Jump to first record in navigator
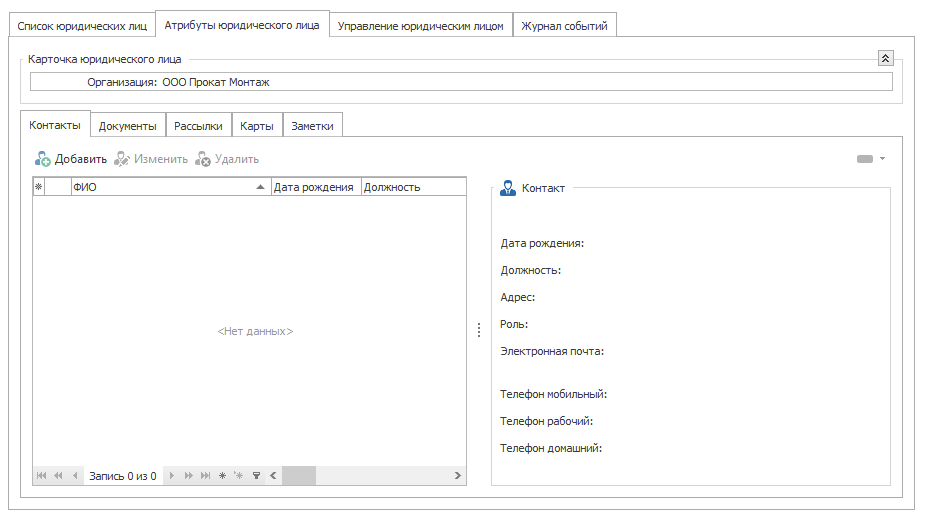This screenshot has width=925, height=520. click(41, 476)
